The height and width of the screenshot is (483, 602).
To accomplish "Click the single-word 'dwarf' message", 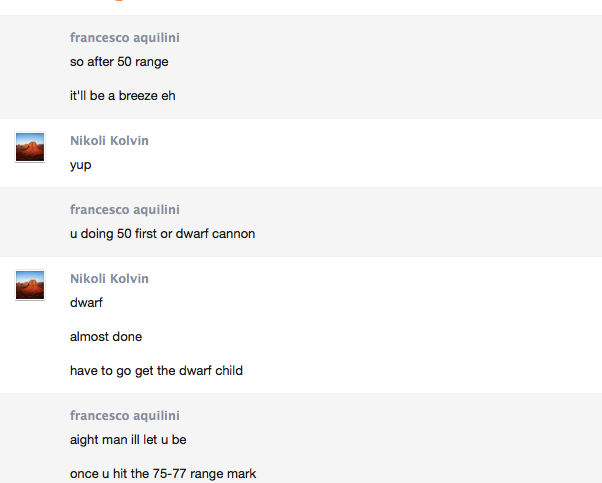I will pos(86,303).
